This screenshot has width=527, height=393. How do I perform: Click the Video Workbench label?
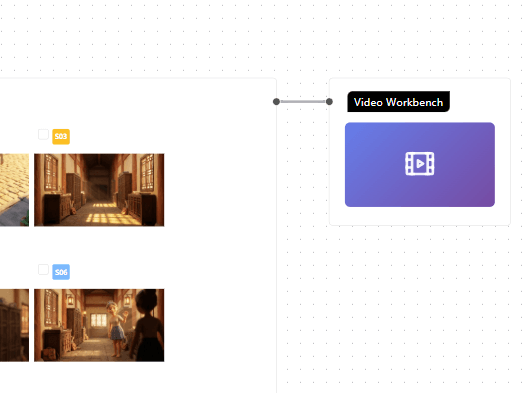point(398,102)
